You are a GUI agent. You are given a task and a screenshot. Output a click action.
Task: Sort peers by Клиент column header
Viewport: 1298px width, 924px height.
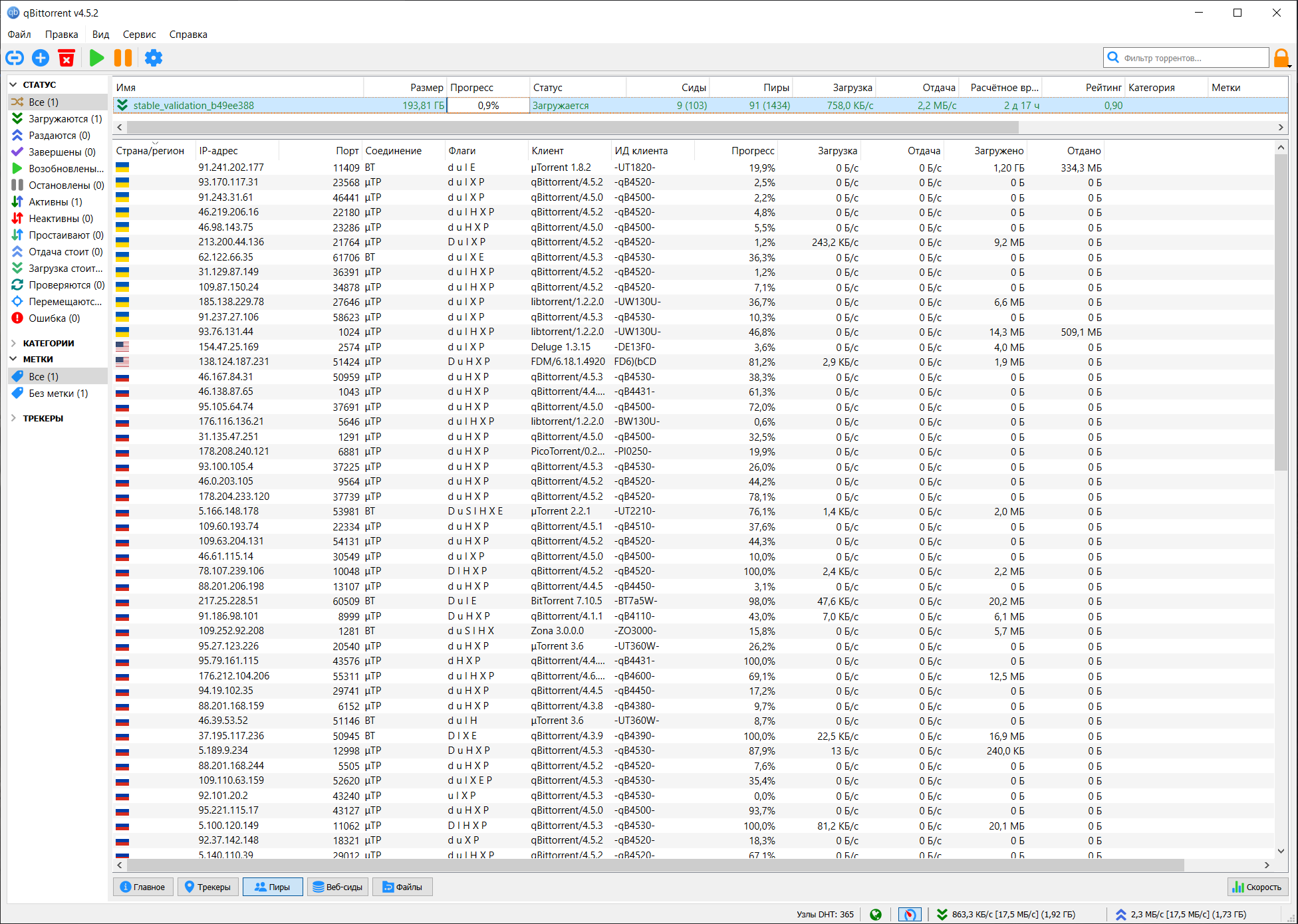coord(570,151)
